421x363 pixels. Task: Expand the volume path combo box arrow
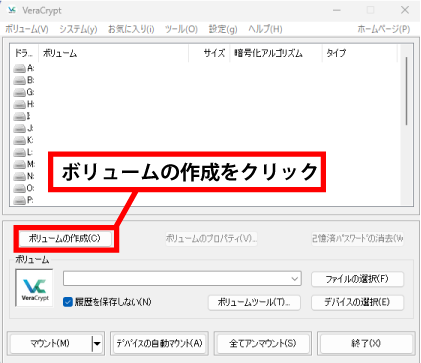[x=295, y=279]
